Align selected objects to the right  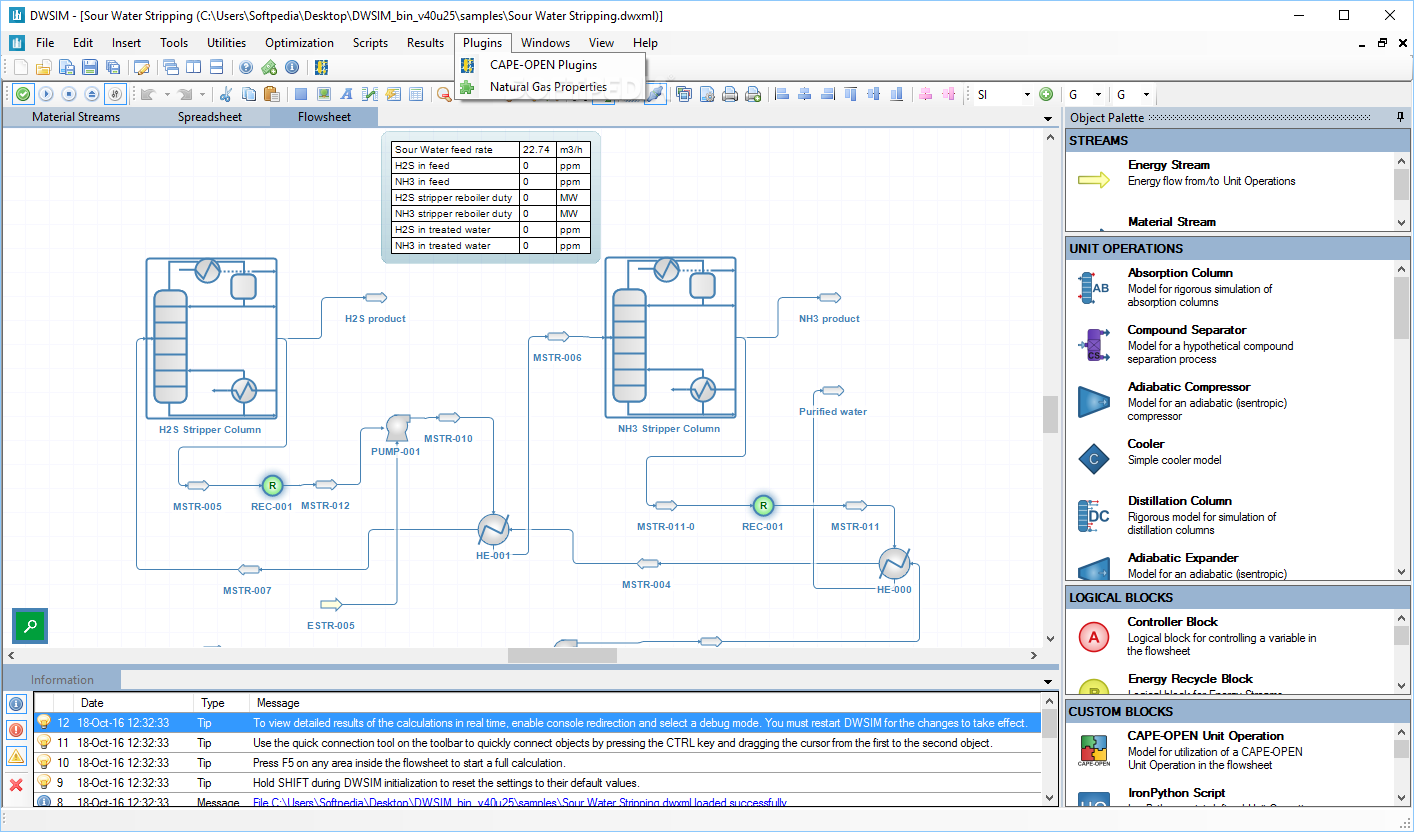(828, 94)
